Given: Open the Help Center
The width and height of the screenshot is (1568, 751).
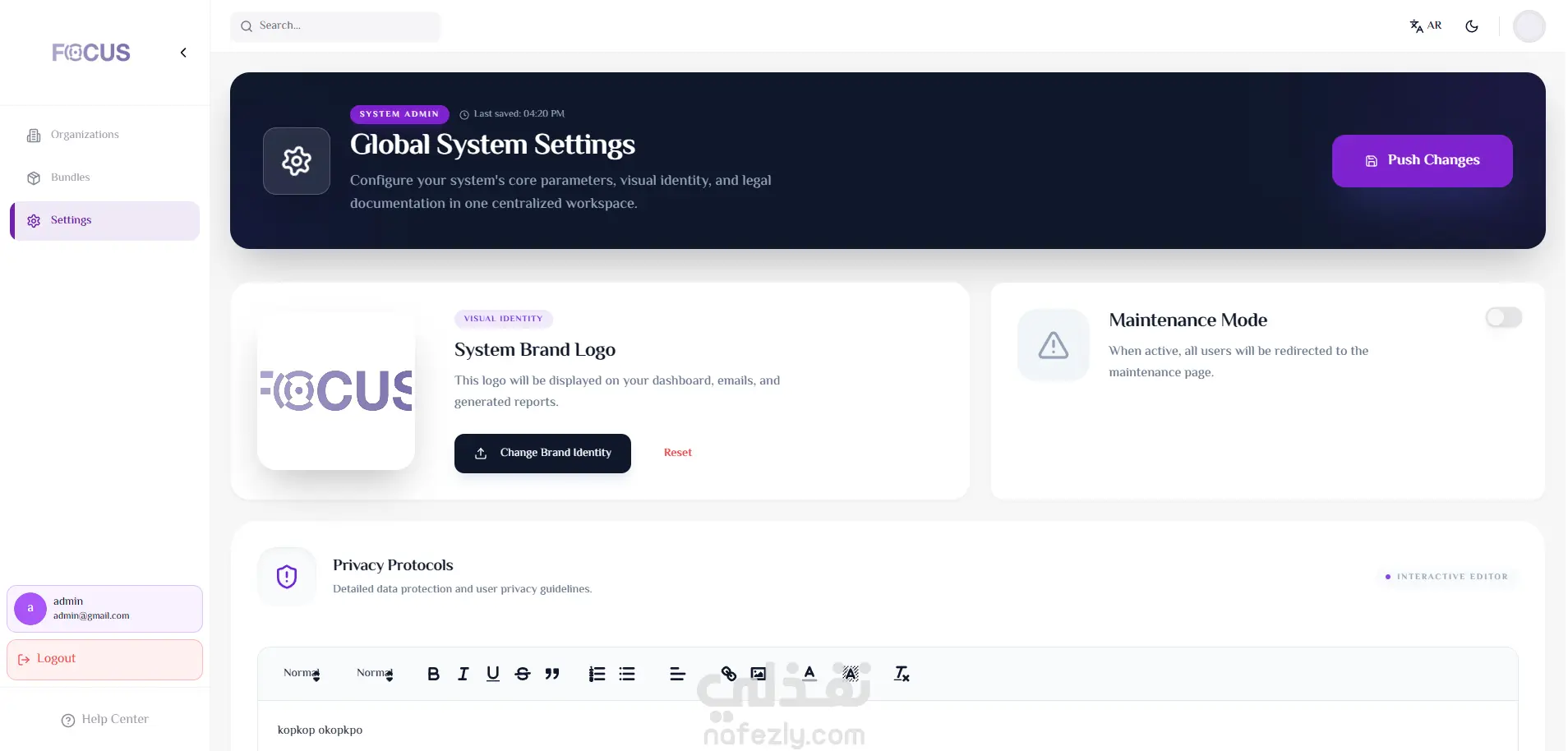Looking at the screenshot, I should [x=105, y=720].
